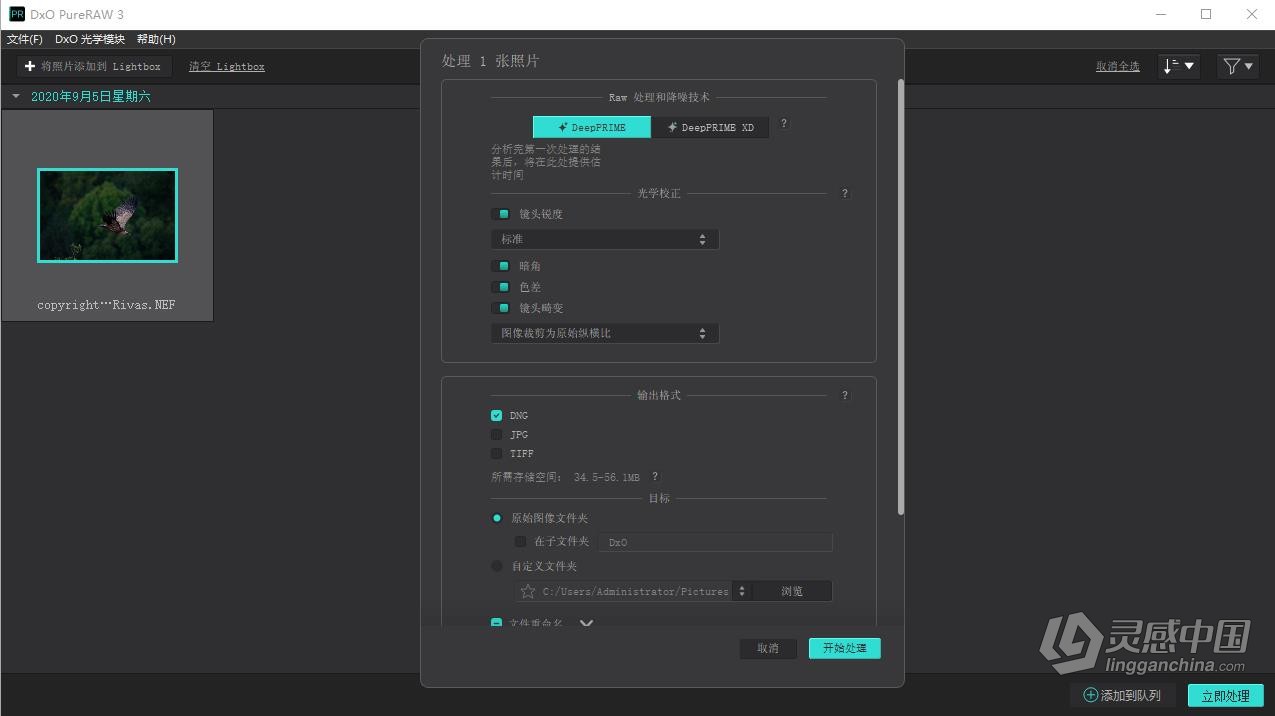Screen dimensions: 1275x716
Task: Enable the JPG output format checkbox
Action: [497, 434]
